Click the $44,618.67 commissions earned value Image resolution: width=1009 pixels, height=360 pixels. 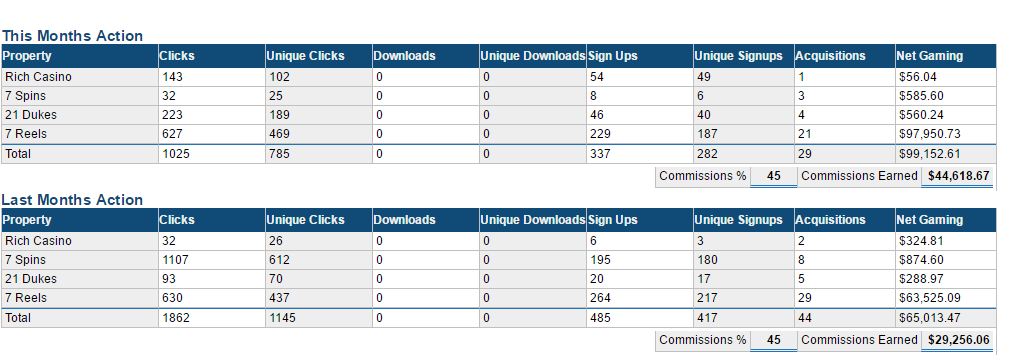958,176
